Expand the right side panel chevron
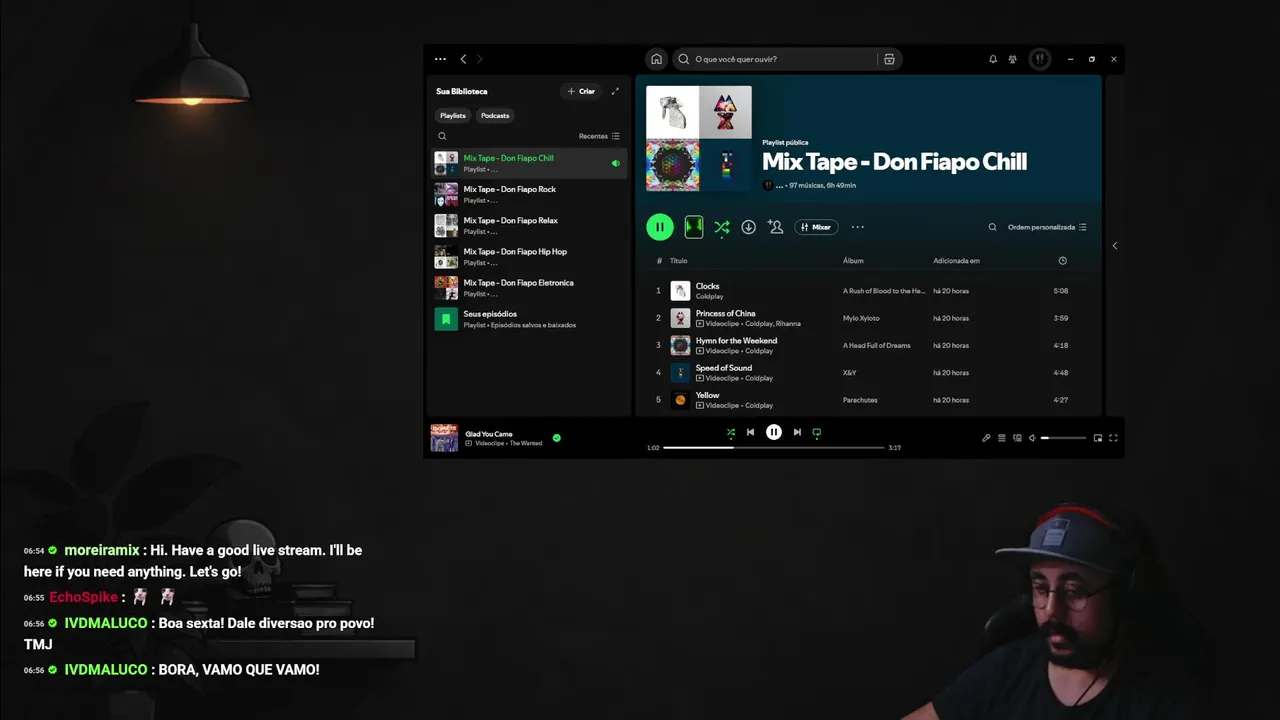 tap(1114, 245)
